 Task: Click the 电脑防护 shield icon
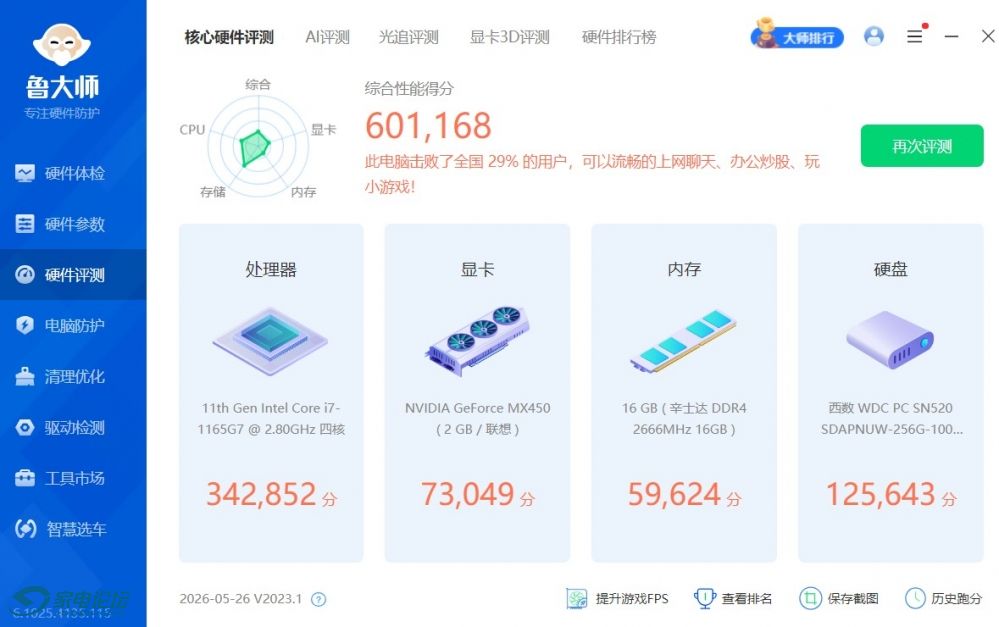pyautogui.click(x=25, y=326)
